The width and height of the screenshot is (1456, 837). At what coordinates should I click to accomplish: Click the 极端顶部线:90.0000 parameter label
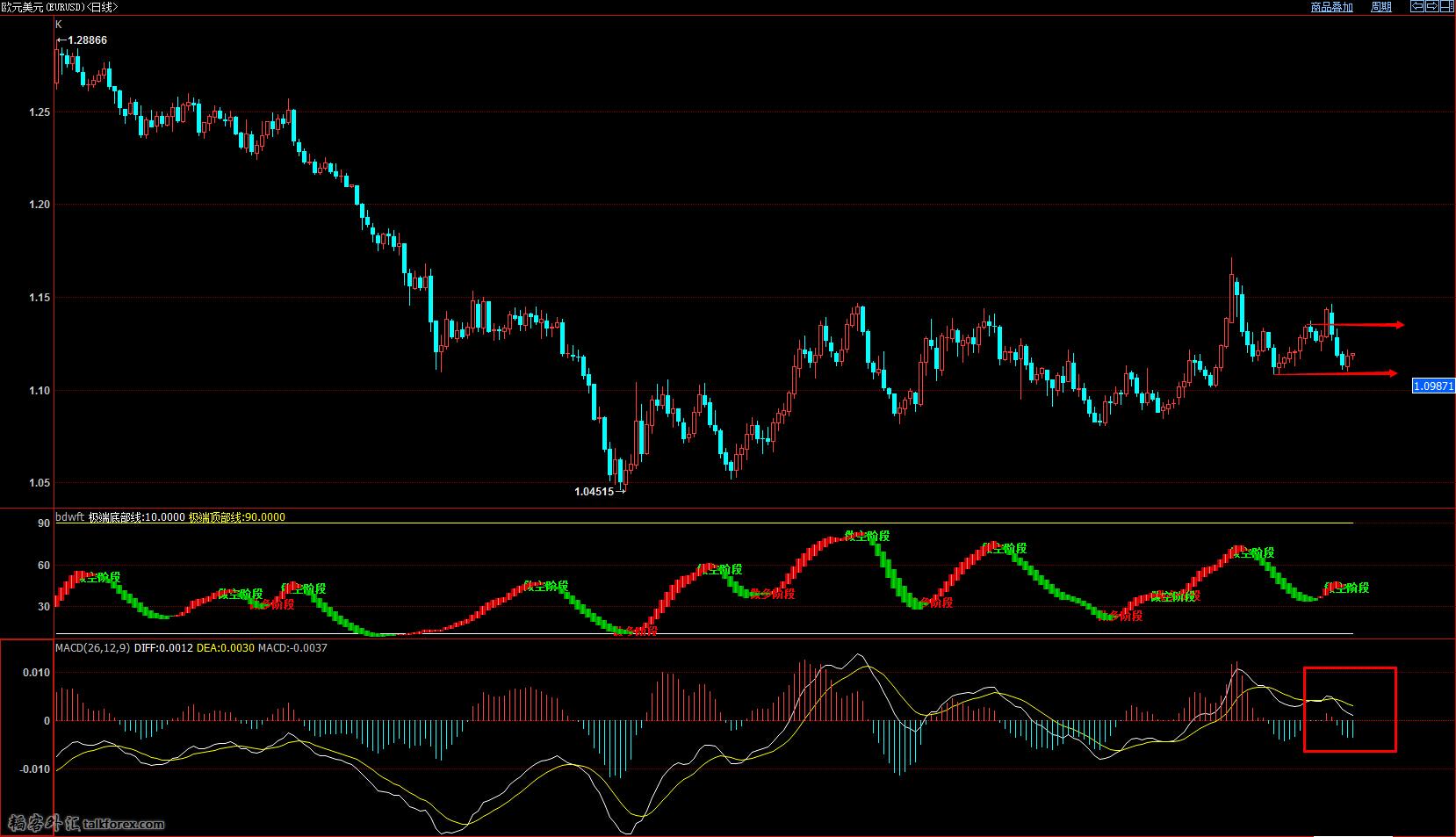[x=237, y=517]
